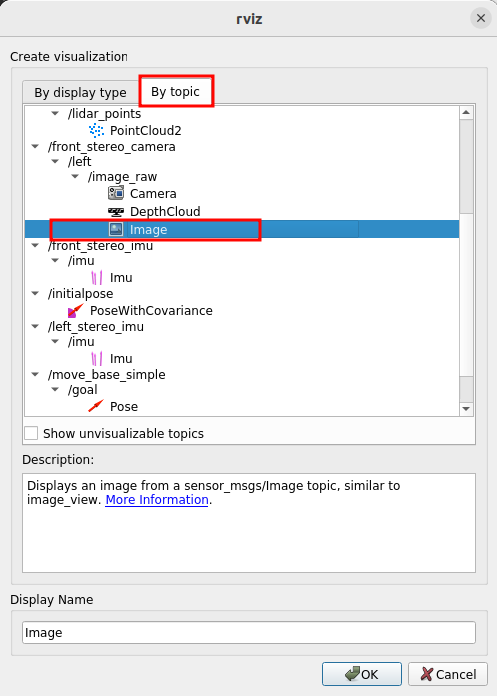Image resolution: width=497 pixels, height=696 pixels.
Task: Choose the DepthCloud sensor icon
Action: coord(116,211)
